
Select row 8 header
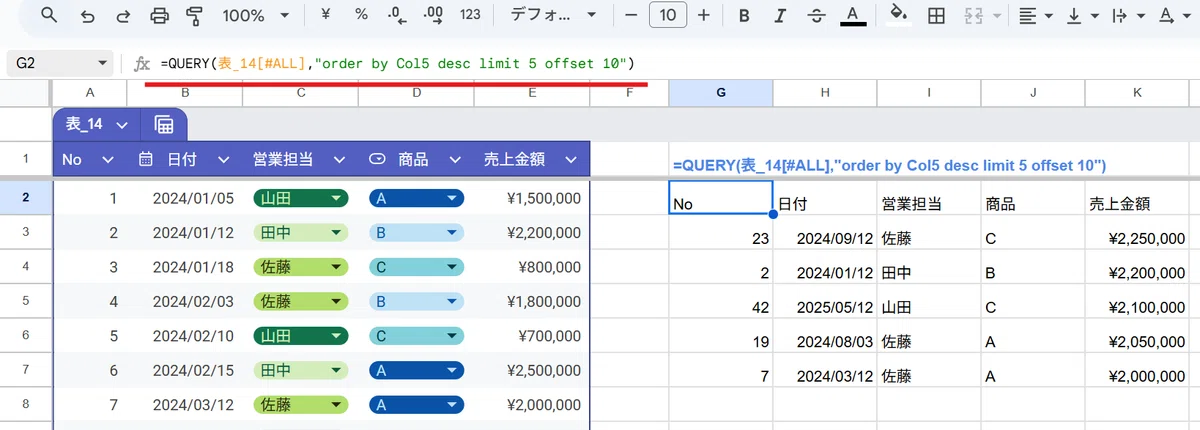point(25,404)
